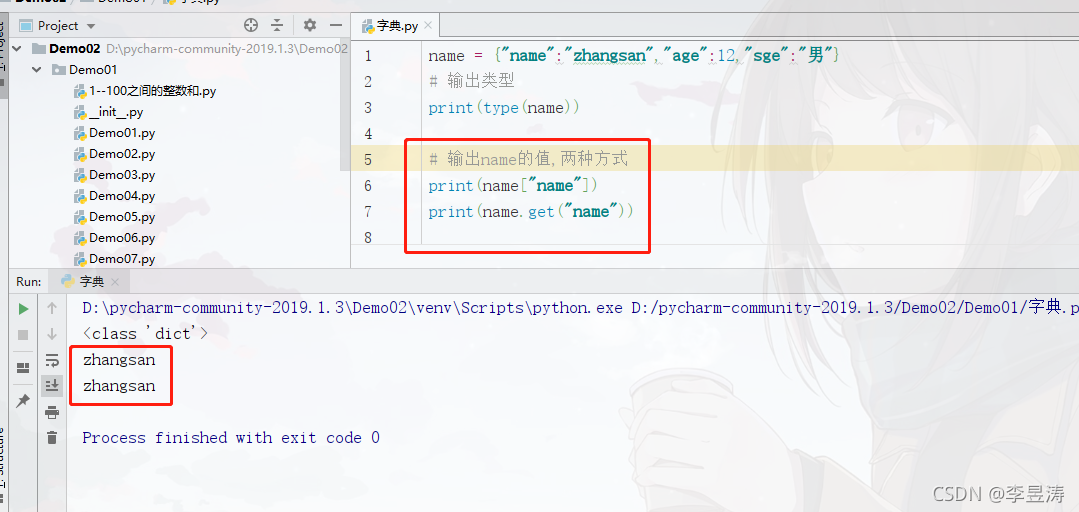Viewport: 1079px width, 512px height.
Task: Click the collapse all icon in Project panel
Action: [277, 25]
